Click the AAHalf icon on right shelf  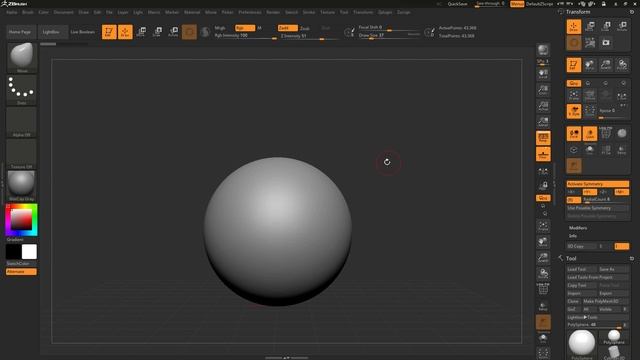click(x=543, y=122)
